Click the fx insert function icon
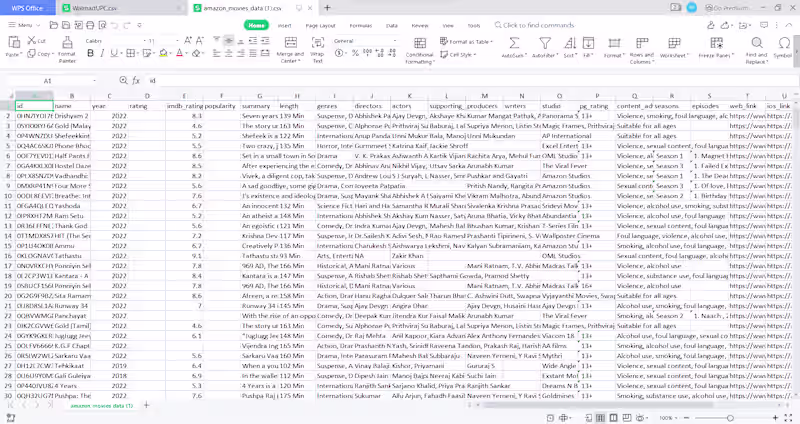Viewport: 800px width, 424px height. pyautogui.click(x=136, y=81)
